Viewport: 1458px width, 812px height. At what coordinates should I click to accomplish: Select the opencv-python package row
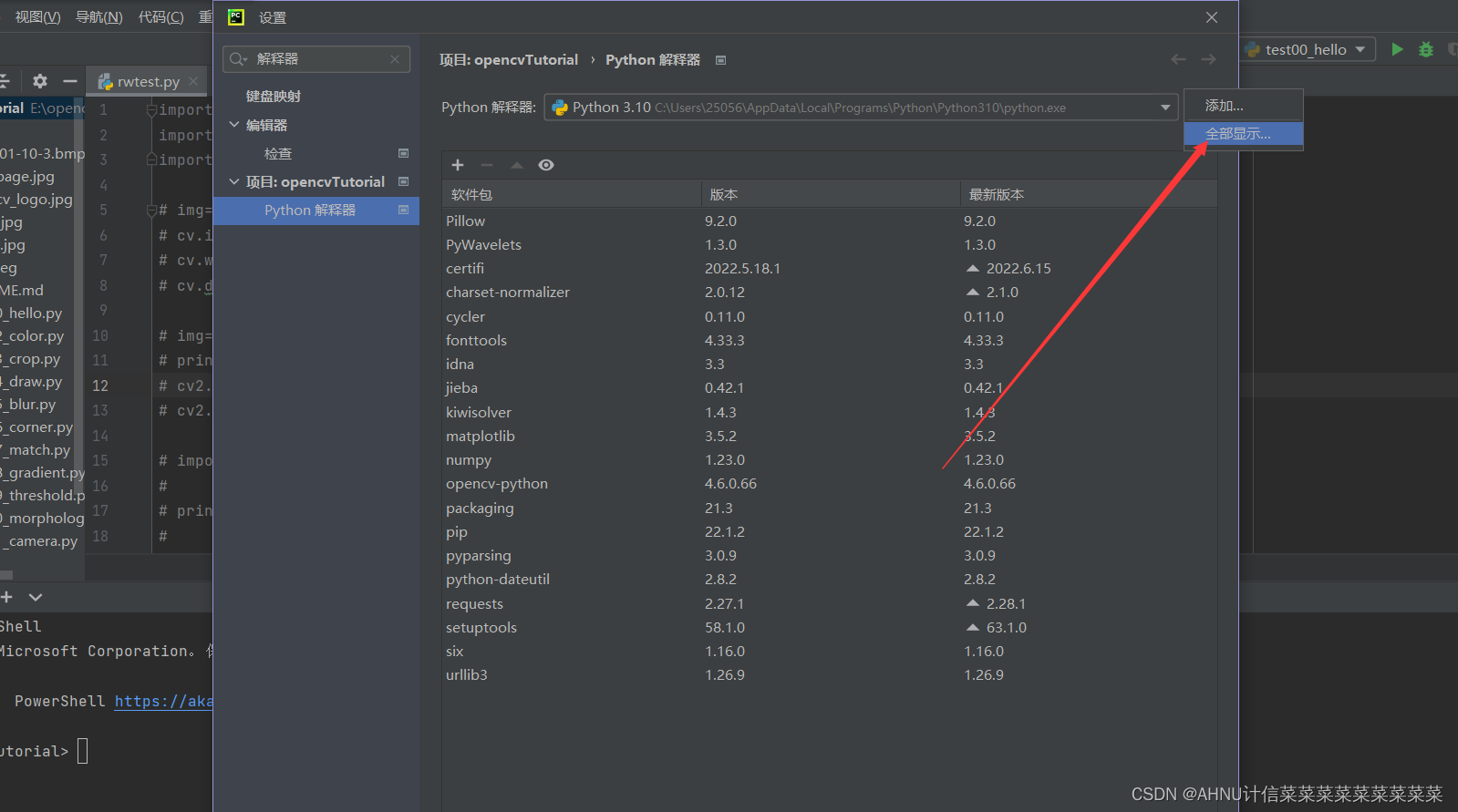(830, 483)
